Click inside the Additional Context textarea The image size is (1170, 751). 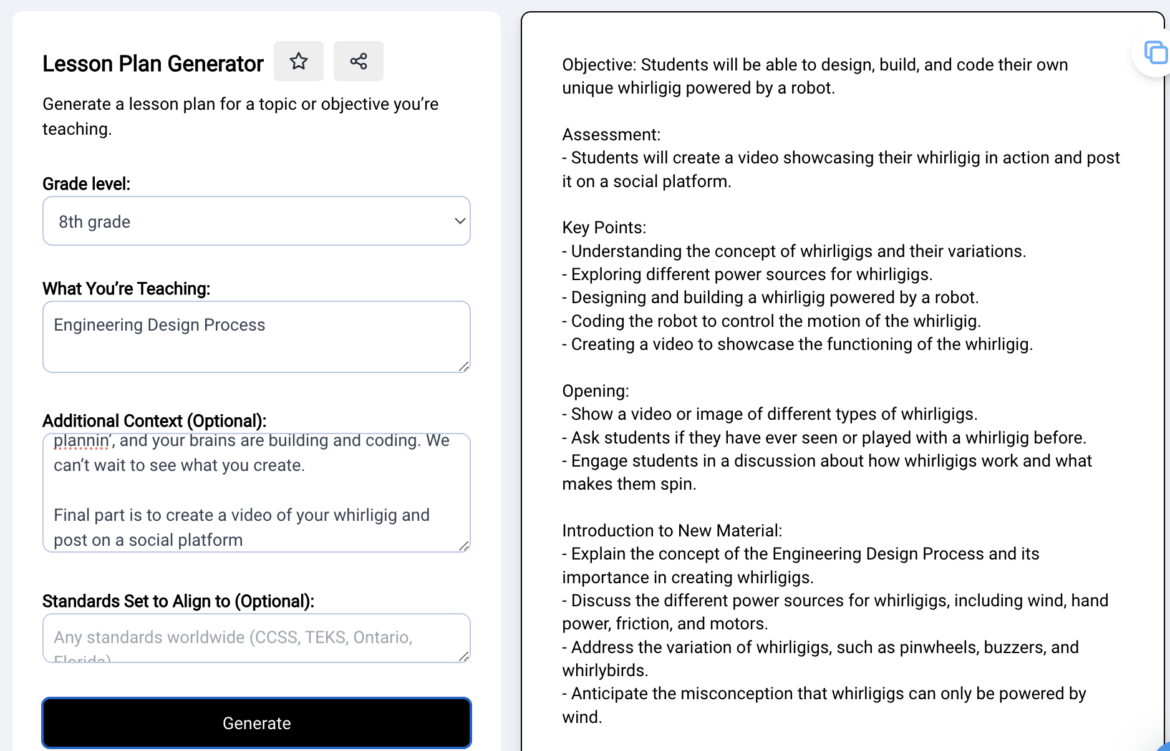pos(256,492)
